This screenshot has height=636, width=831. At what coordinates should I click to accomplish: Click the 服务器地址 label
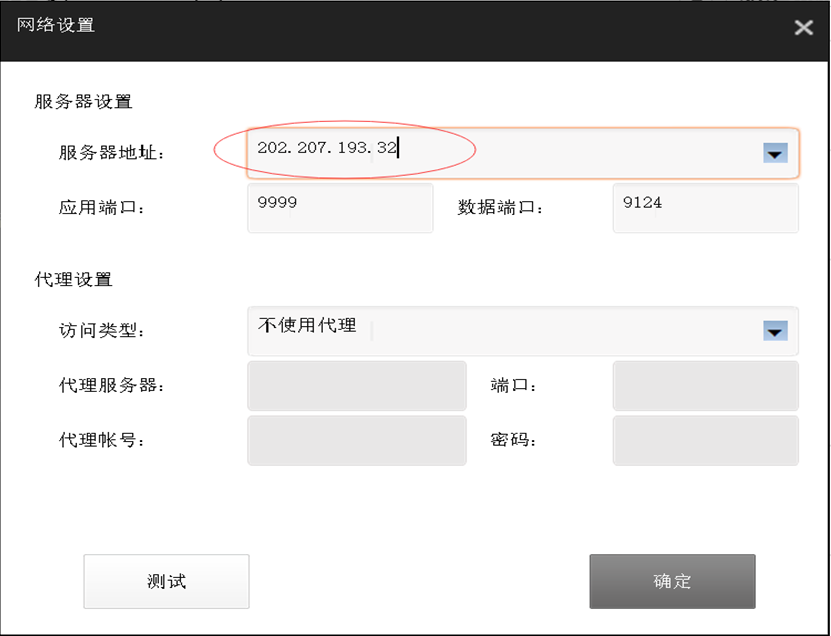point(111,153)
